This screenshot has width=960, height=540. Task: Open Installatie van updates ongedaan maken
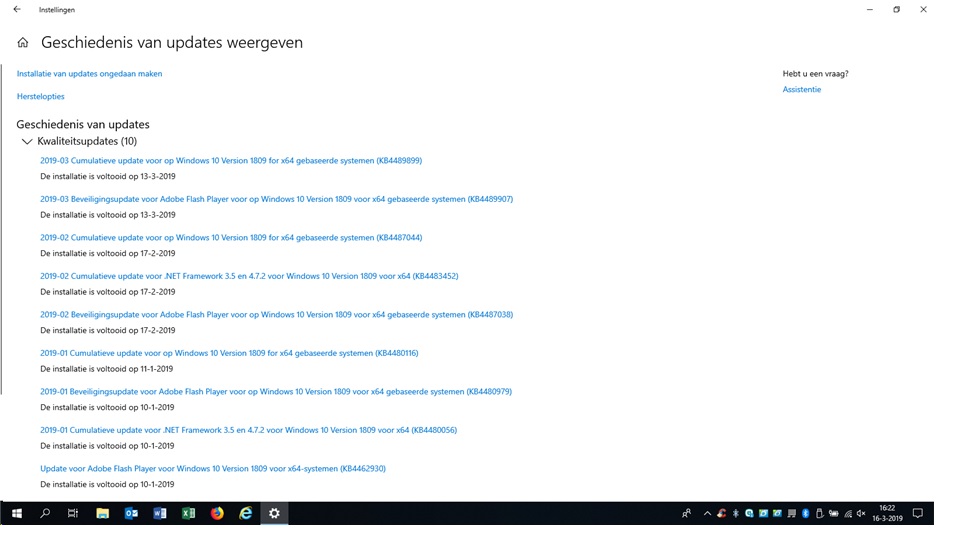[x=89, y=73]
